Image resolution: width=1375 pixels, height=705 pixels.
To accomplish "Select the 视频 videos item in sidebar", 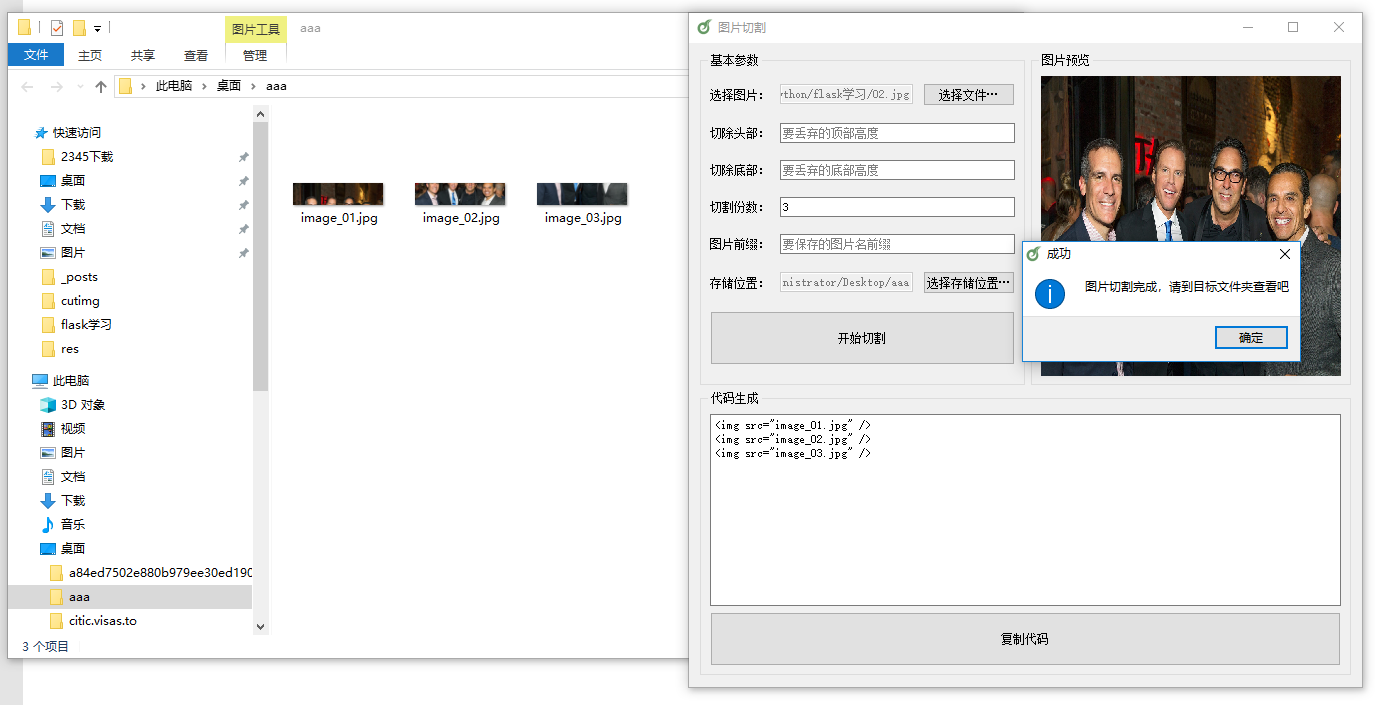I will click(x=72, y=429).
